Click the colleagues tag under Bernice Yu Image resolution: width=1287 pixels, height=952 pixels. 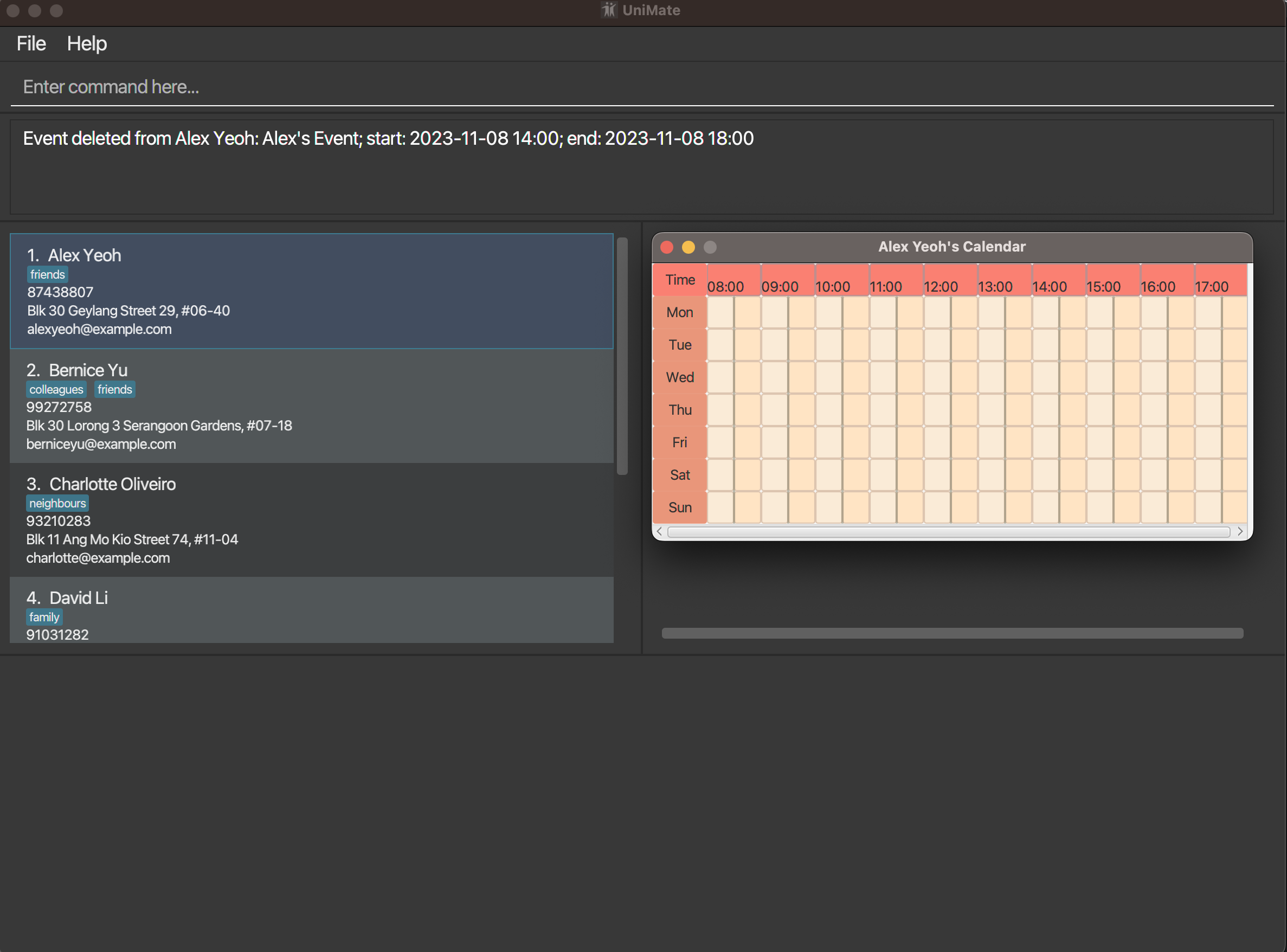click(x=56, y=390)
